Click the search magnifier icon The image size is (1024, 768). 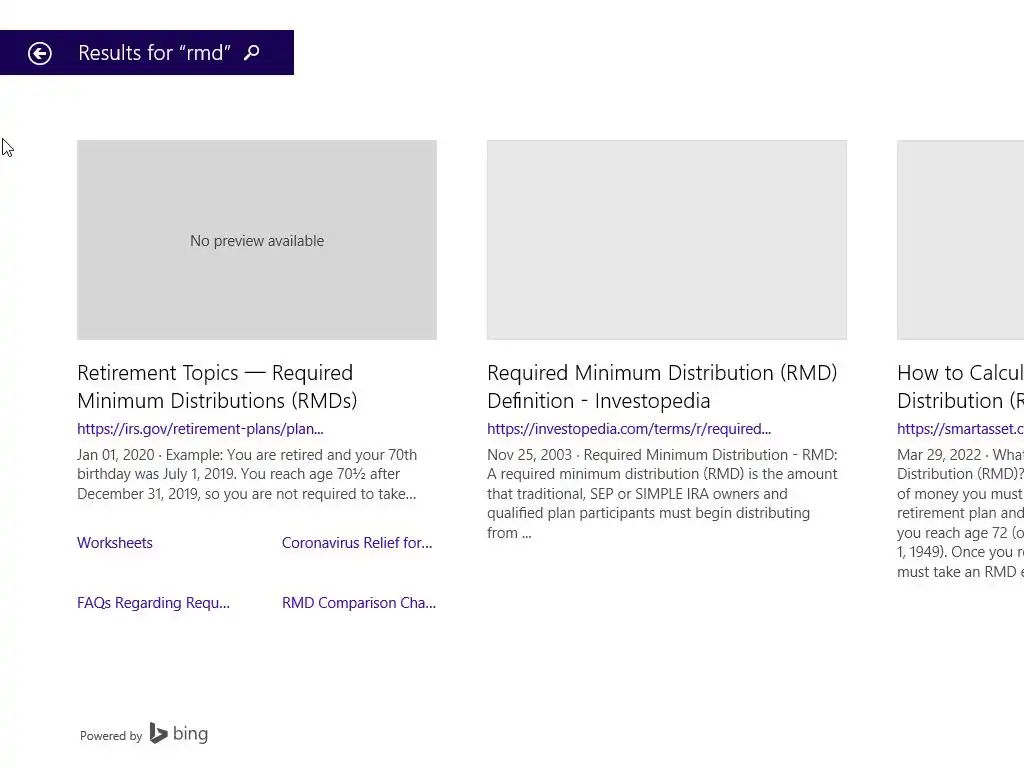tap(252, 52)
